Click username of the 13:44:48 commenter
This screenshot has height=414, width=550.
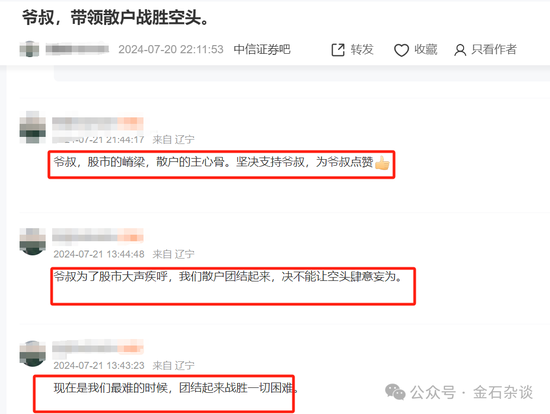click(x=98, y=235)
